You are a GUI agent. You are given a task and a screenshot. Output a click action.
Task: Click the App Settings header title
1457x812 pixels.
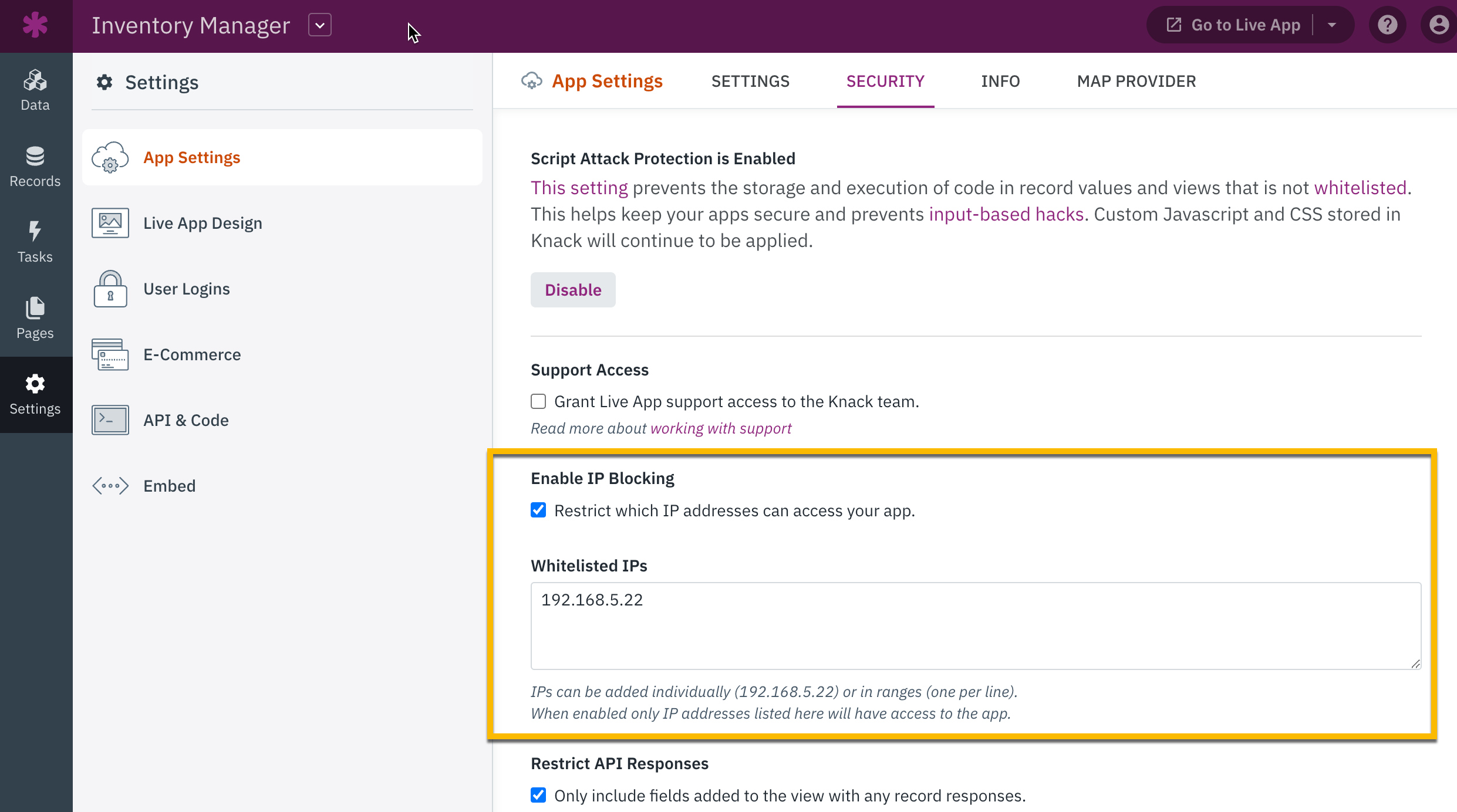pos(607,81)
